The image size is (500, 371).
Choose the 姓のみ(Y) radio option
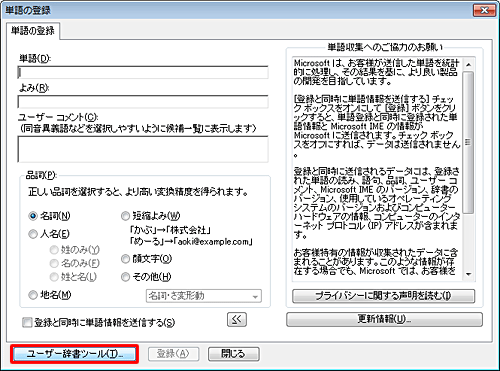click(54, 250)
